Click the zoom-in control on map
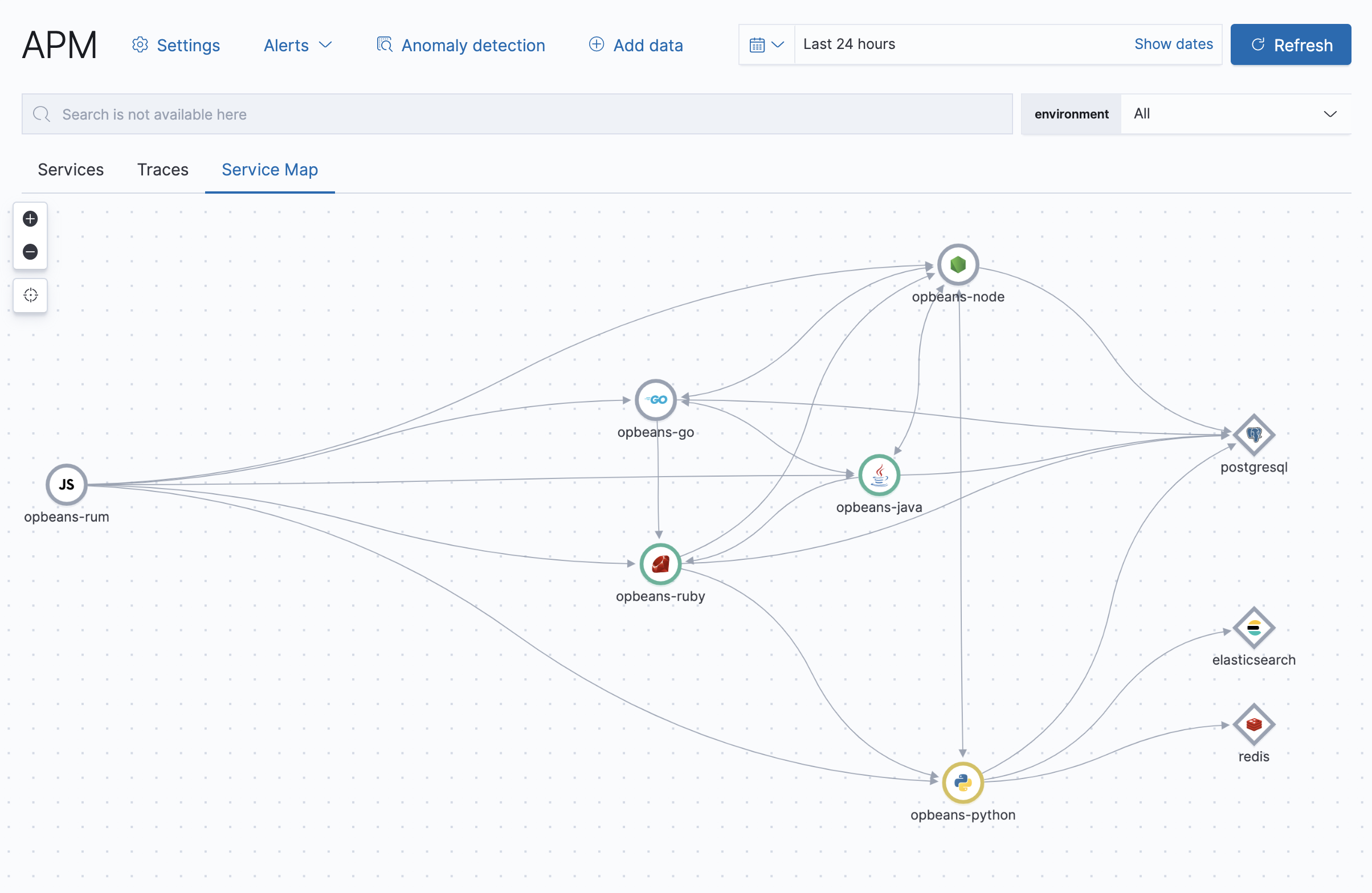 point(30,218)
